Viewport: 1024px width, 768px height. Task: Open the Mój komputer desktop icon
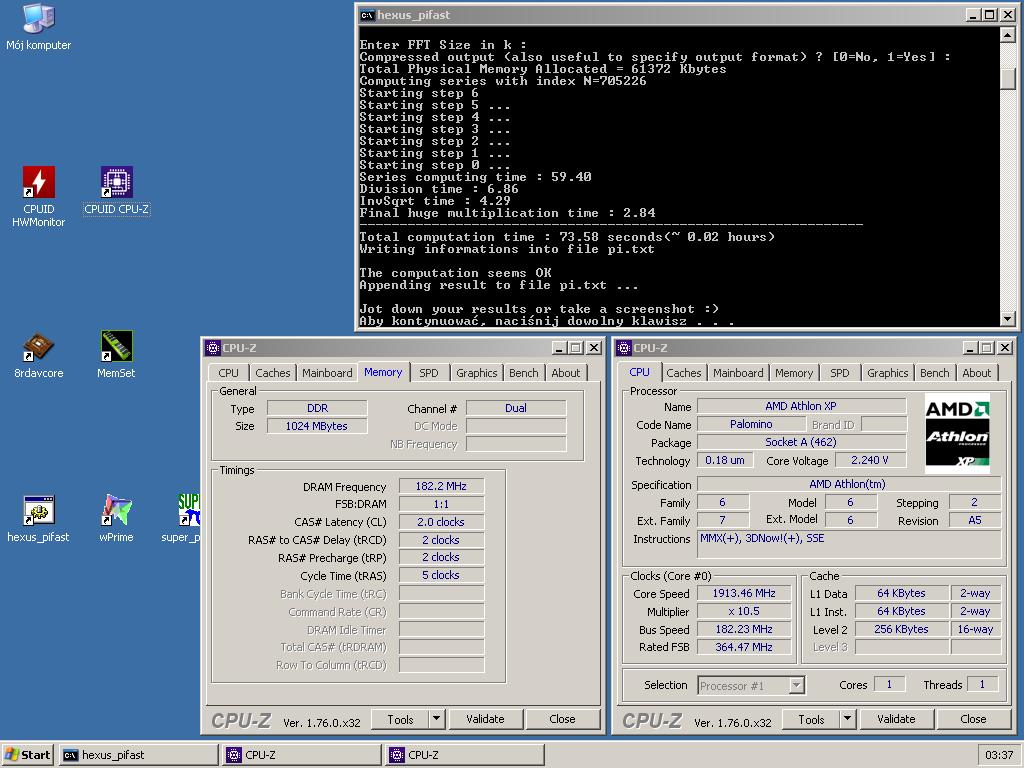(39, 27)
